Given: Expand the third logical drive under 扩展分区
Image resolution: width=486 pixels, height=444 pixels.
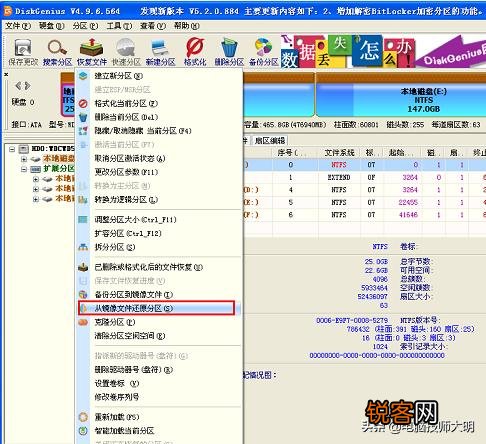Looking at the screenshot, I should pos(36,199).
